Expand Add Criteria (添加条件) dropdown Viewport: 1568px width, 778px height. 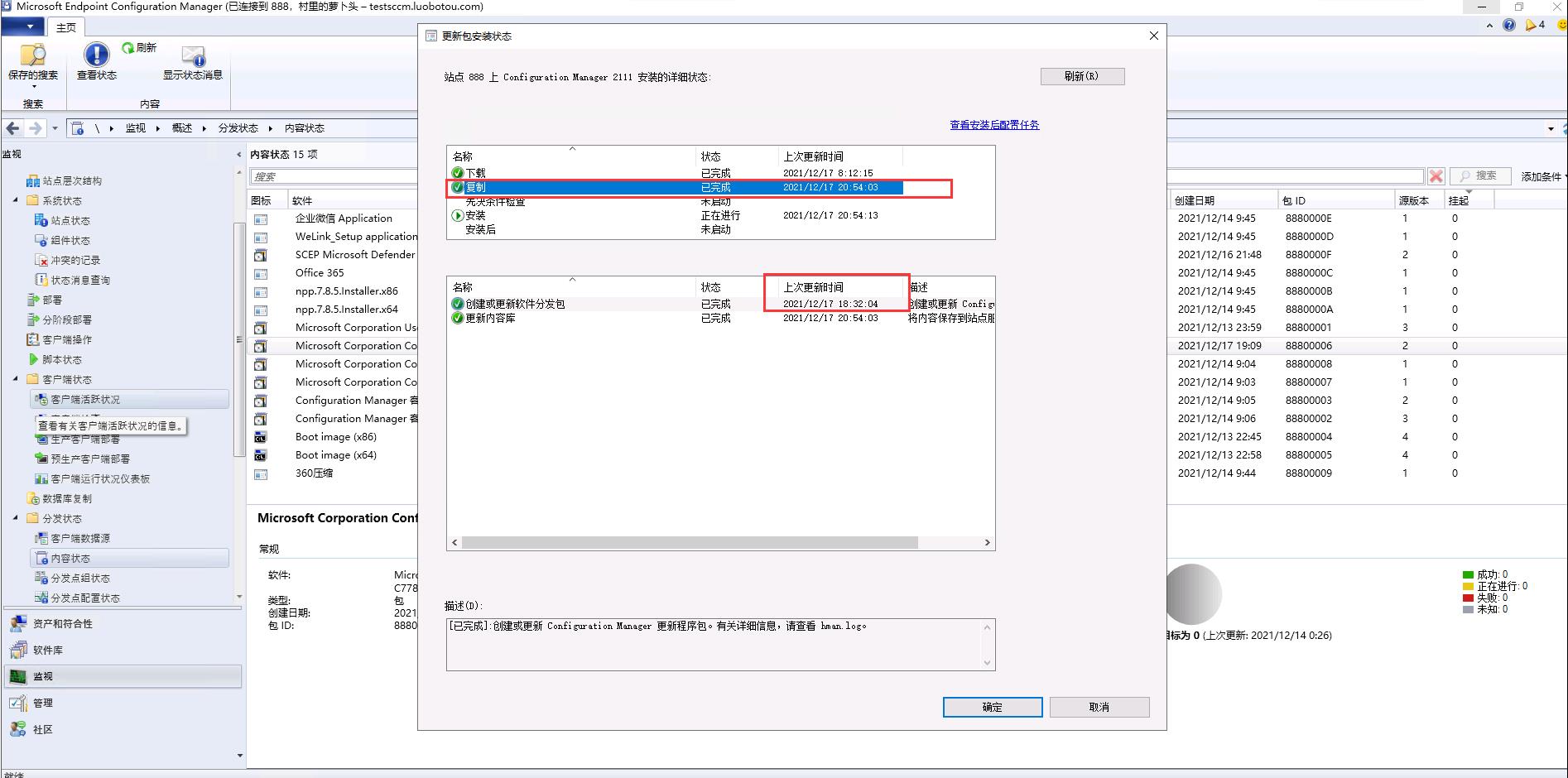pyautogui.click(x=1543, y=176)
